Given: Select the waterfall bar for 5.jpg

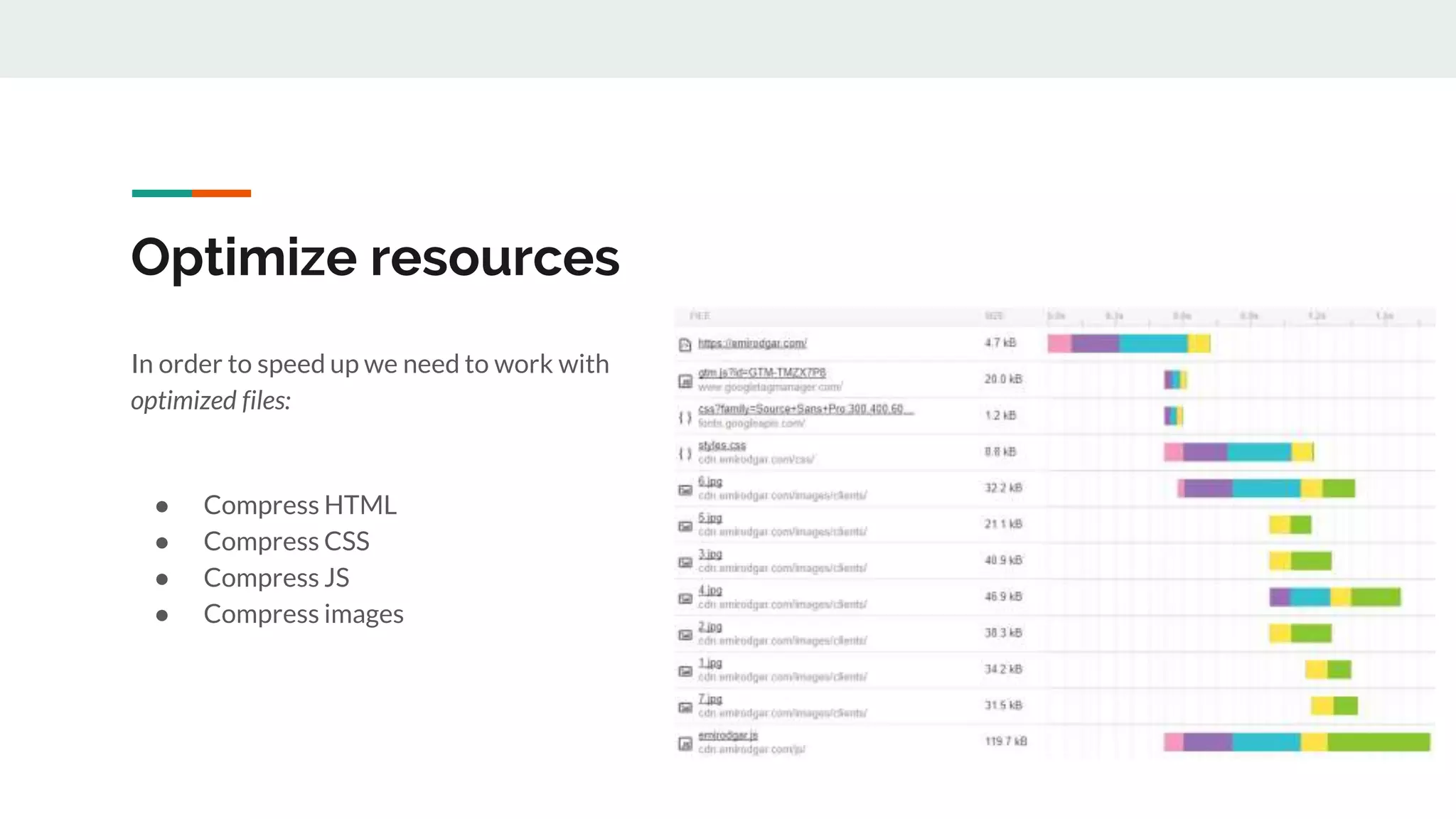Looking at the screenshot, I should pyautogui.click(x=1290, y=525).
